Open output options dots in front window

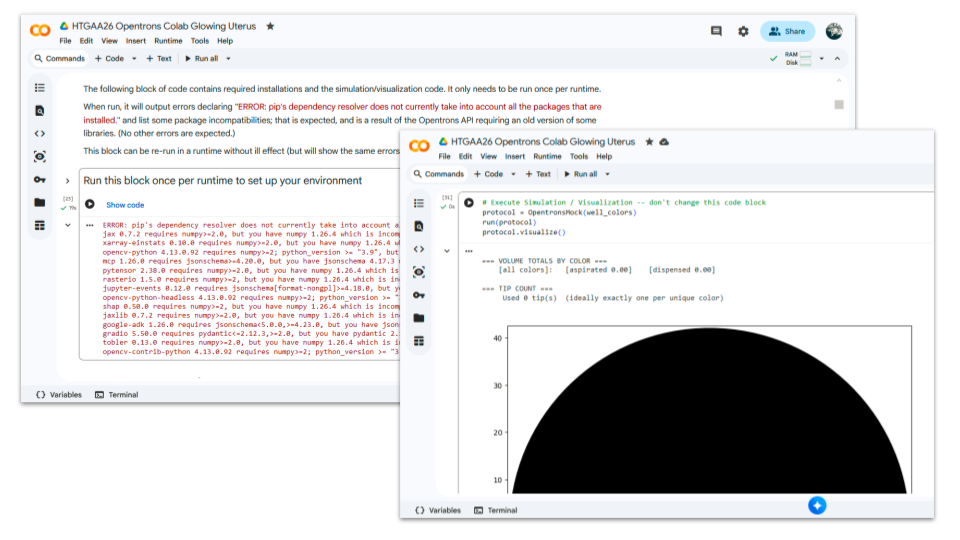tap(469, 251)
